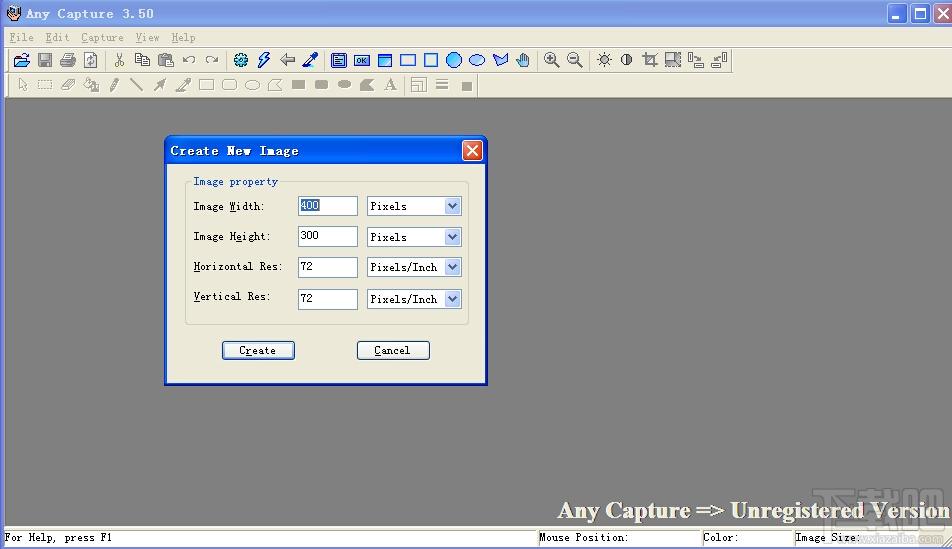Click the Image Height input field
The image size is (952, 549).
(x=328, y=236)
